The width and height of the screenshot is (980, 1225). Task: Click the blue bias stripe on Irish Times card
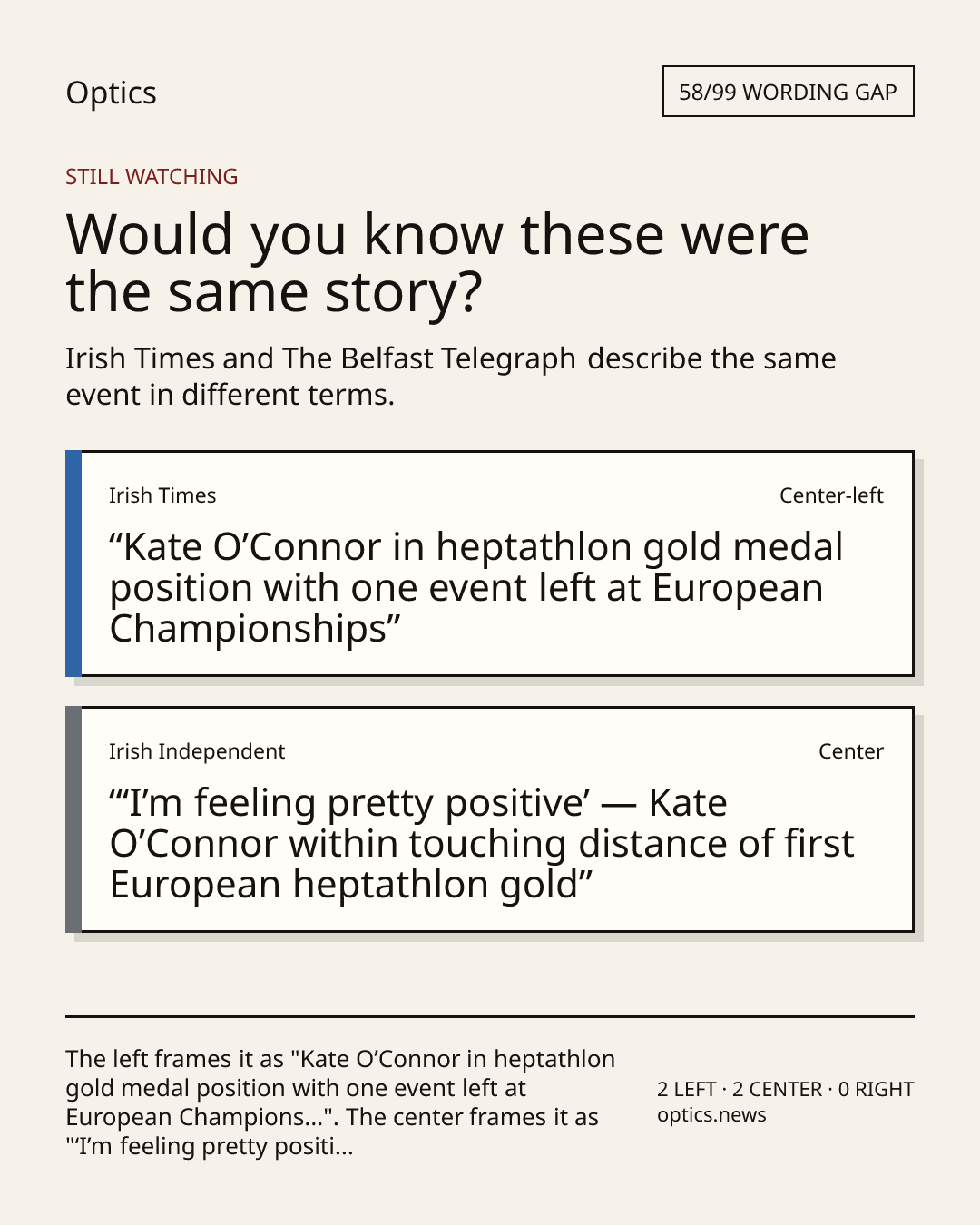[x=73, y=563]
